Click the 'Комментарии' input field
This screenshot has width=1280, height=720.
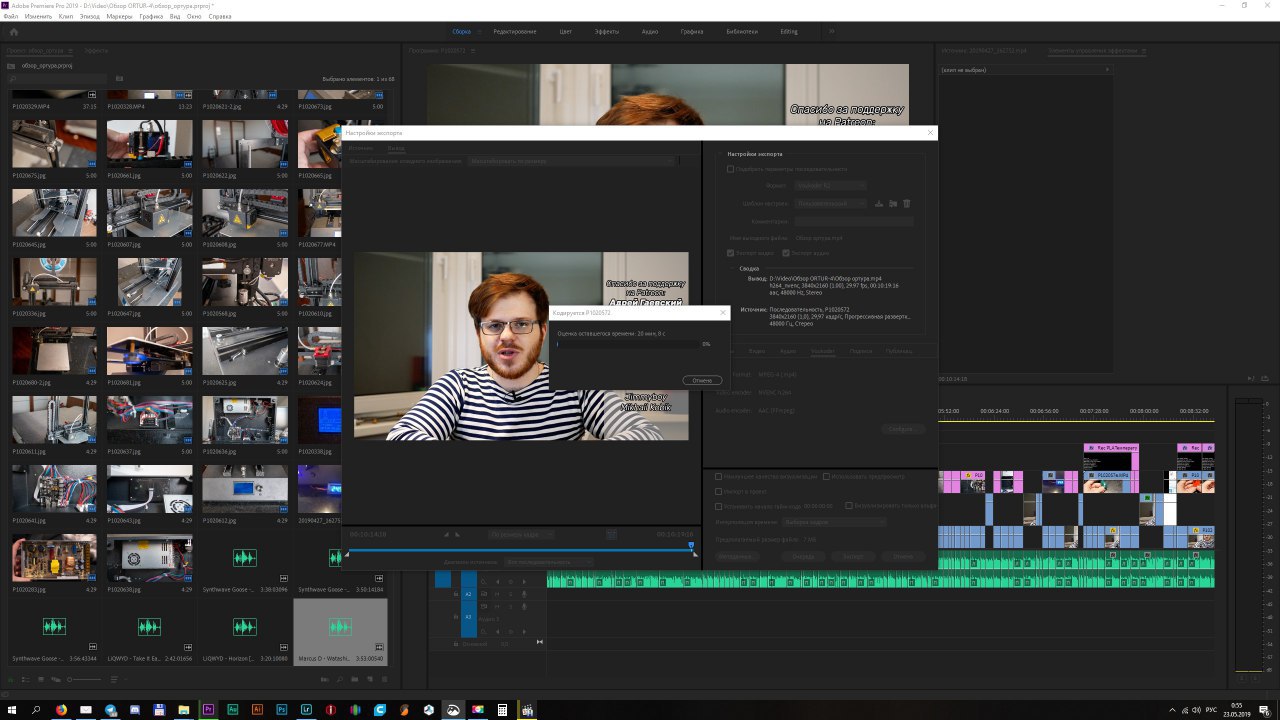click(x=854, y=221)
